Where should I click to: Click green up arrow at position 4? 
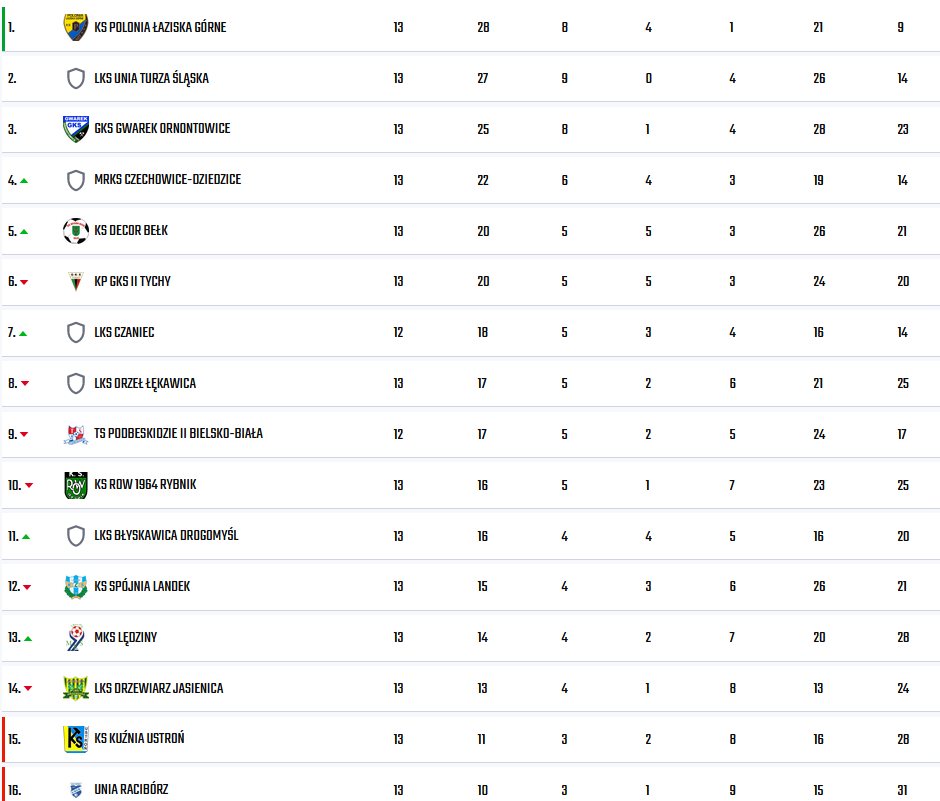[x=24, y=180]
